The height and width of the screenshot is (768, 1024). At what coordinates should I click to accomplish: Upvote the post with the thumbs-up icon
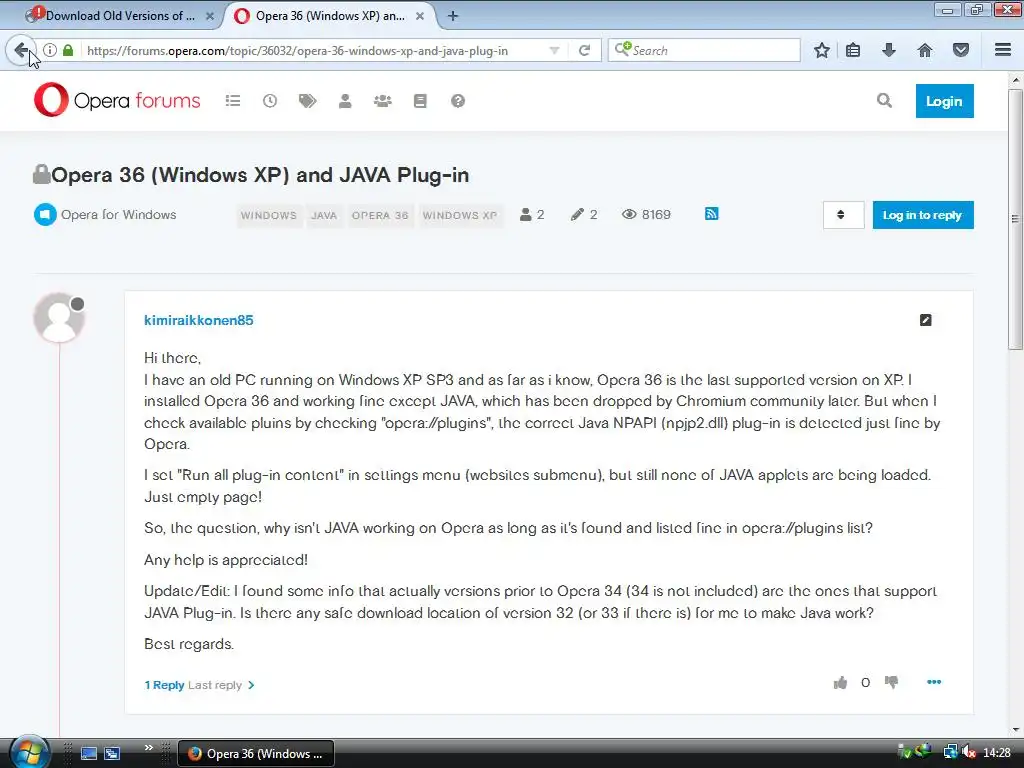[x=840, y=683]
